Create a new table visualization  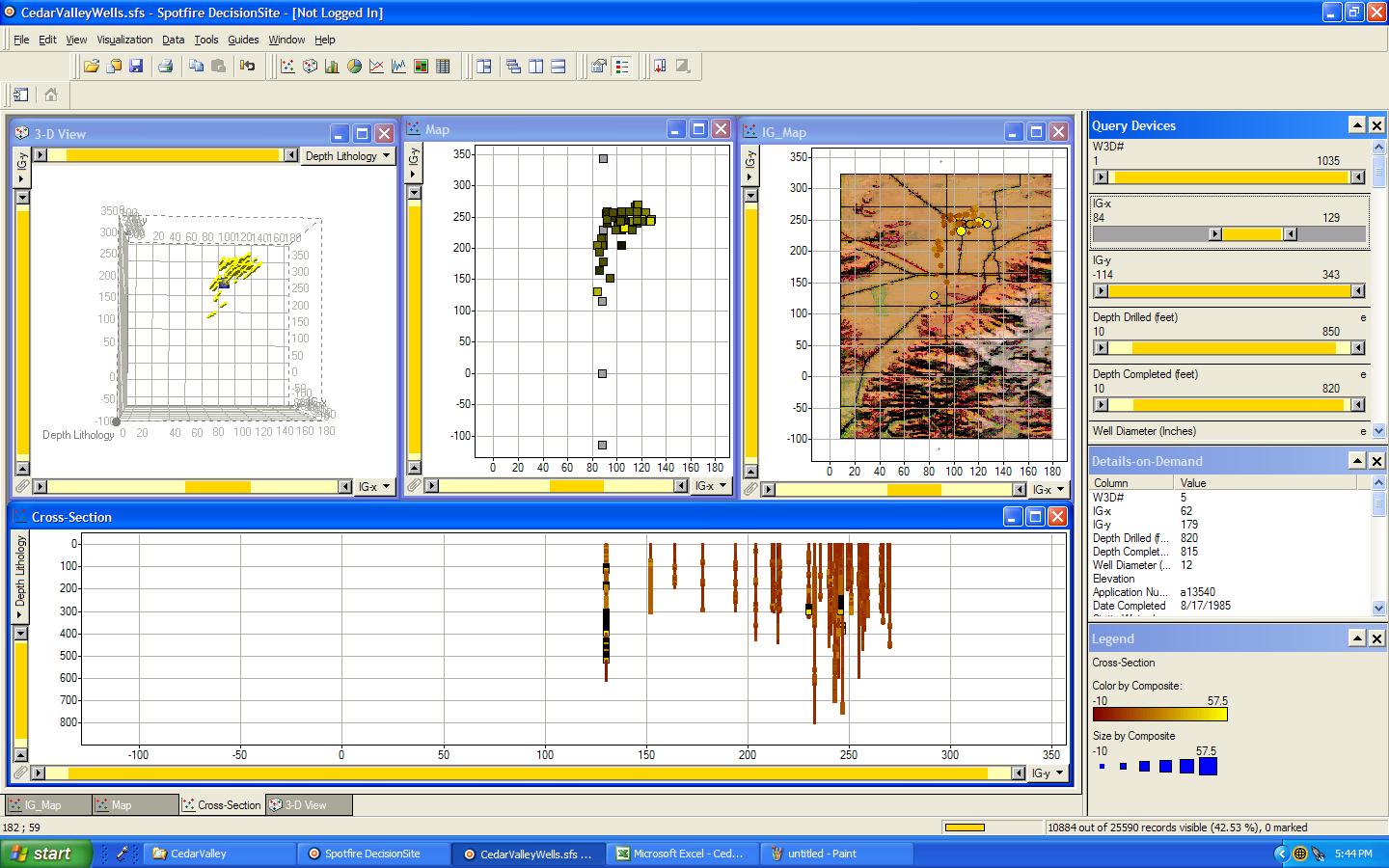click(x=444, y=67)
